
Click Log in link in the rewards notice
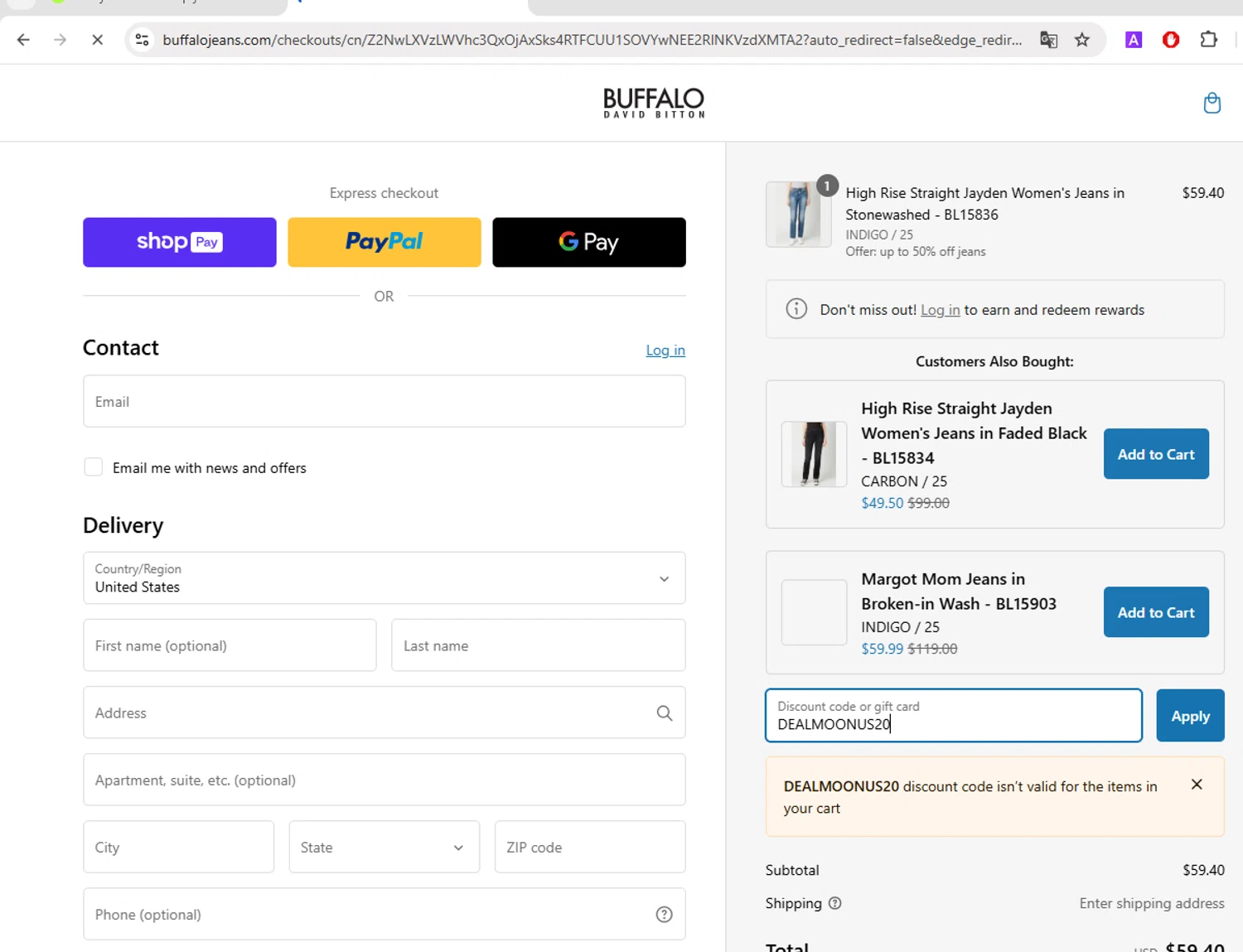(941, 310)
